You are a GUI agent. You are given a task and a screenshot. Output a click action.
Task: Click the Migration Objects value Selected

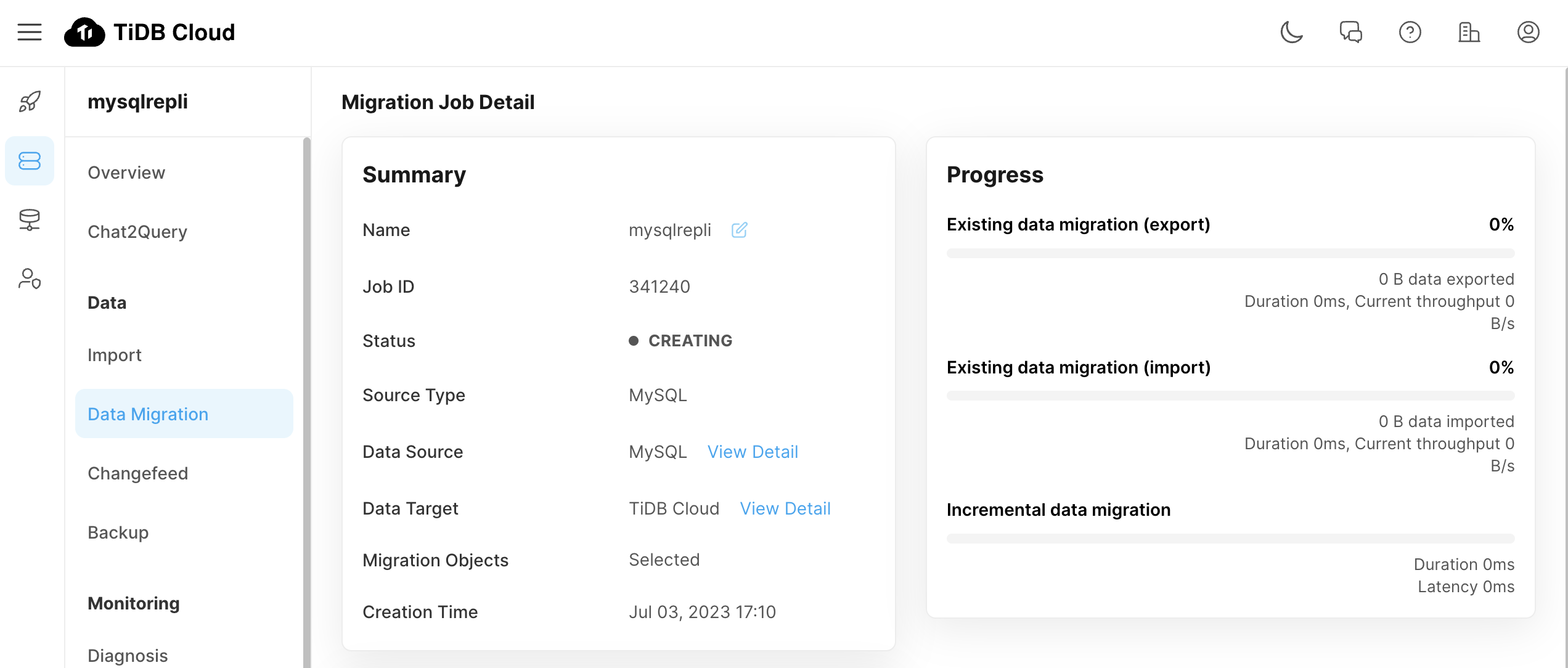pyautogui.click(x=664, y=560)
